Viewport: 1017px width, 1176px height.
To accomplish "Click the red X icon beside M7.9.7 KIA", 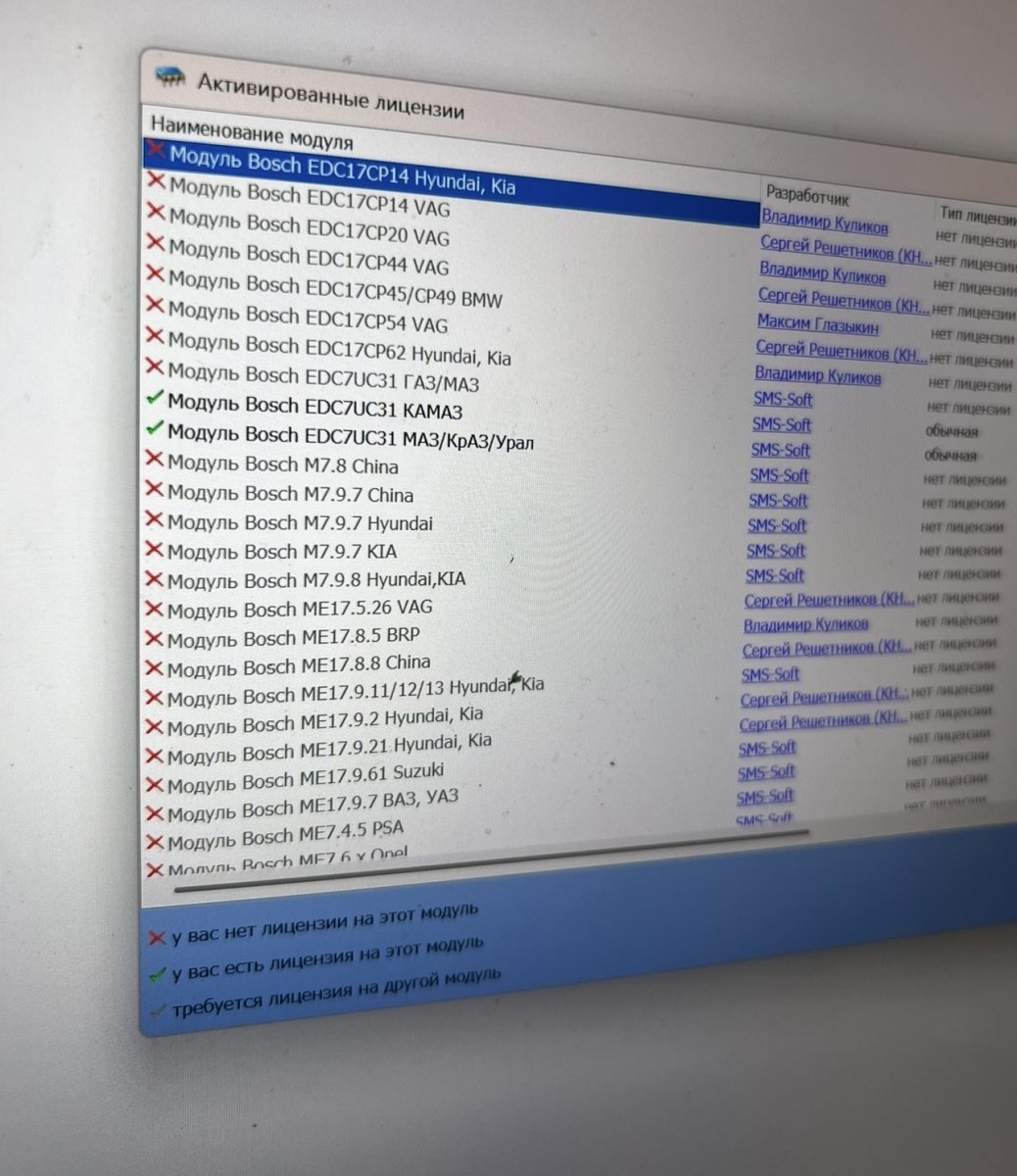I will point(154,549).
